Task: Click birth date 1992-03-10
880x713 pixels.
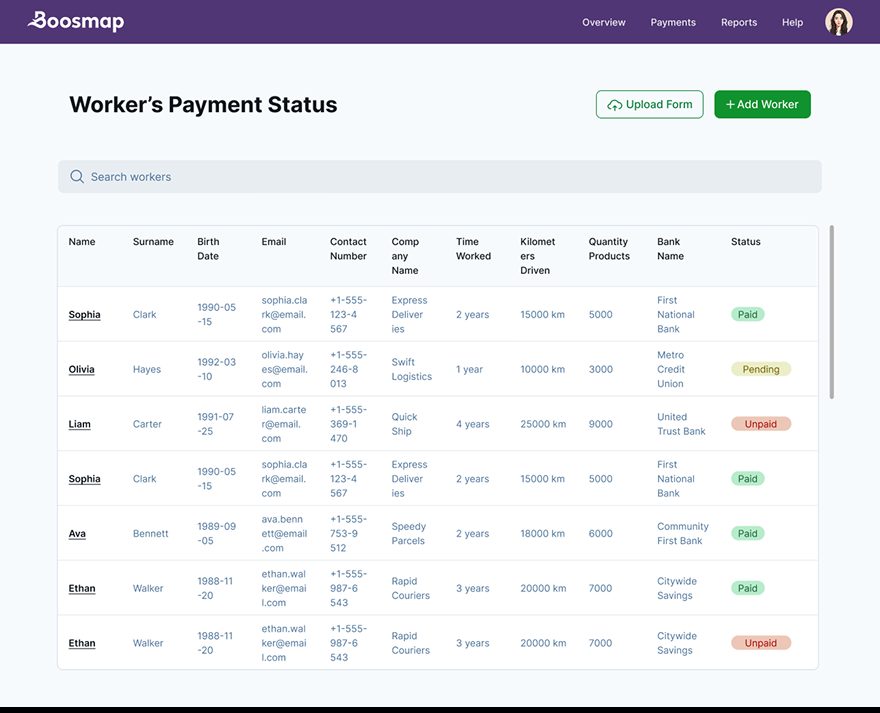Action: coord(217,369)
